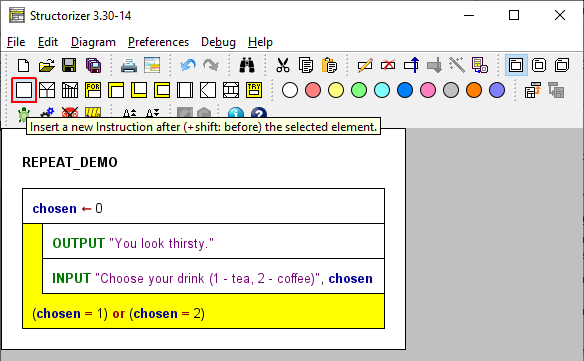Print the diagram using the printer icon
This screenshot has width=584, height=361.
(x=129, y=65)
